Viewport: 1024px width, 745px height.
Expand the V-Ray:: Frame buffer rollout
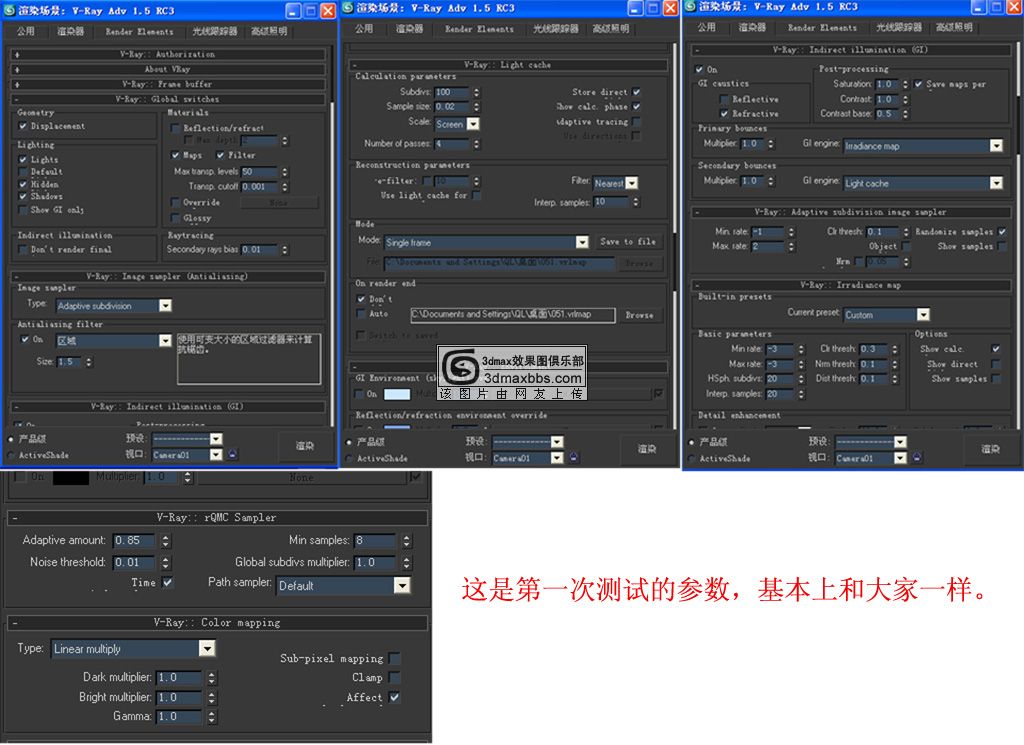coord(168,84)
